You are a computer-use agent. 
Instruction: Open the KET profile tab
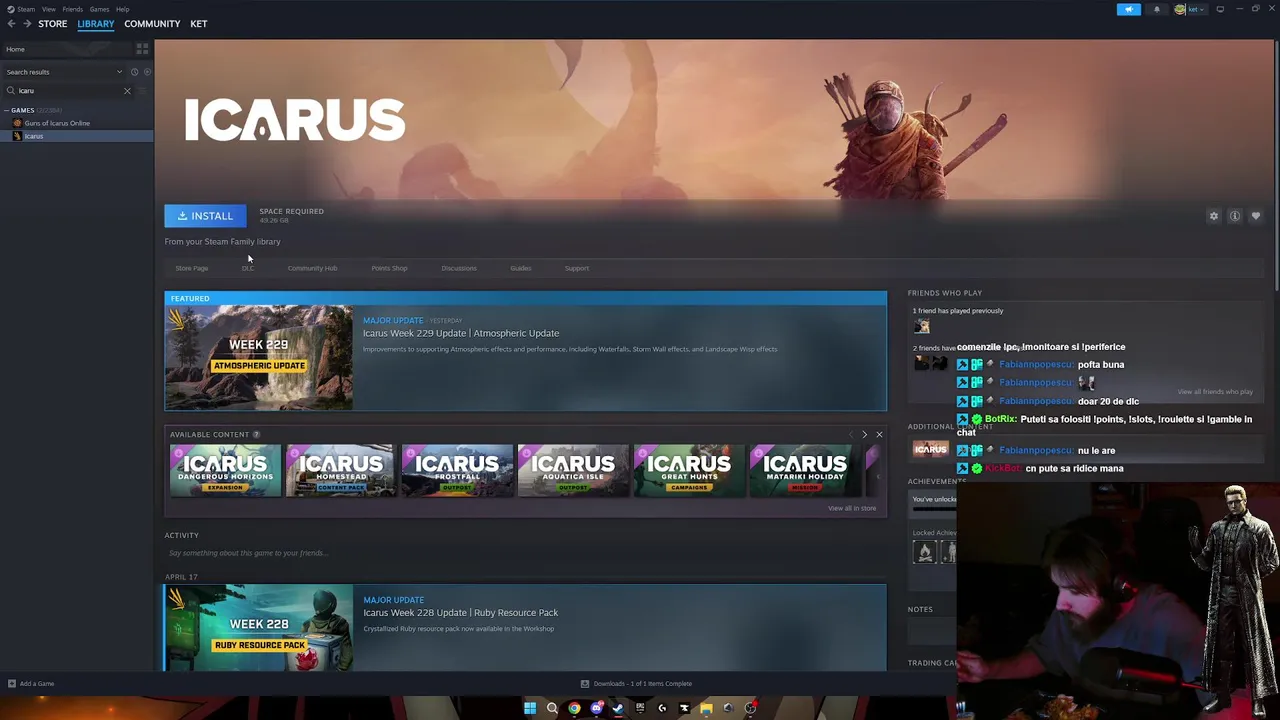pyautogui.click(x=198, y=24)
